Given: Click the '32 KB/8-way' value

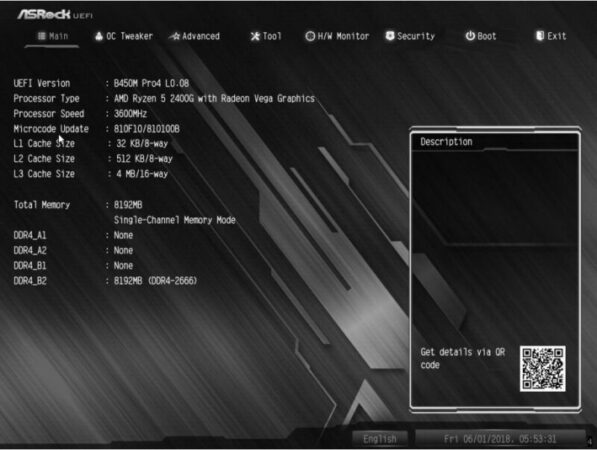Looking at the screenshot, I should pyautogui.click(x=142, y=144).
